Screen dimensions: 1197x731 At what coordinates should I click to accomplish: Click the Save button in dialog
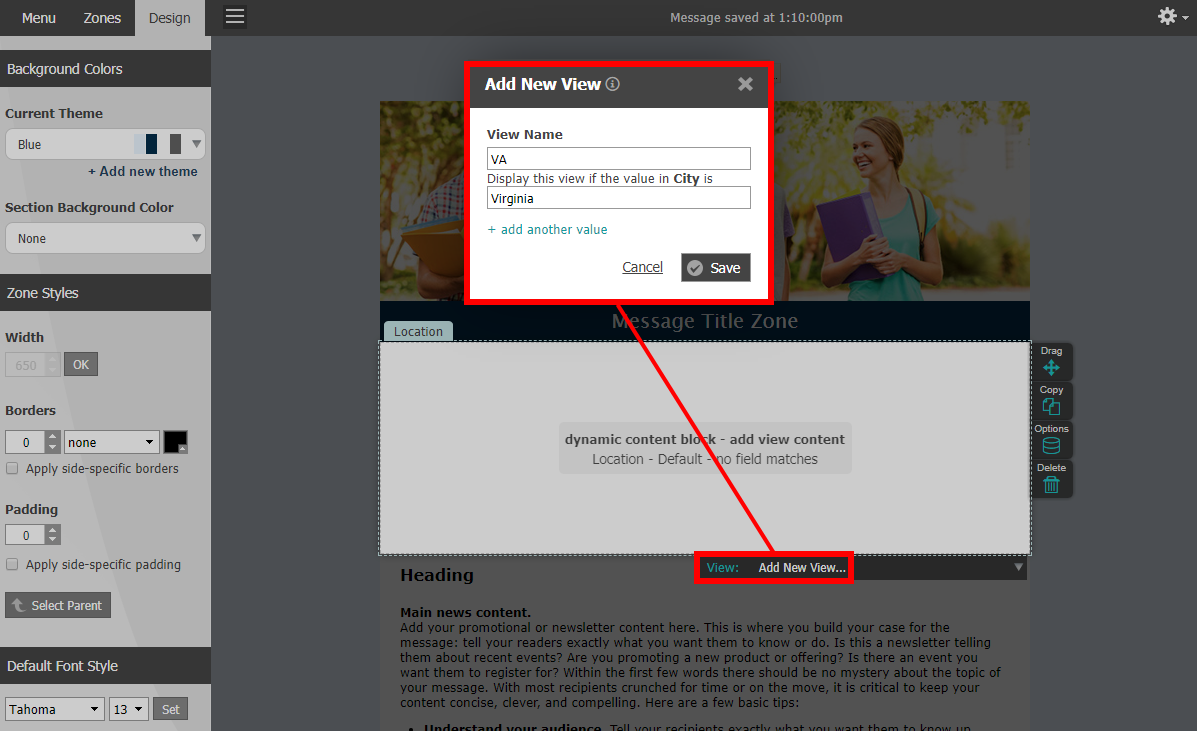715,267
